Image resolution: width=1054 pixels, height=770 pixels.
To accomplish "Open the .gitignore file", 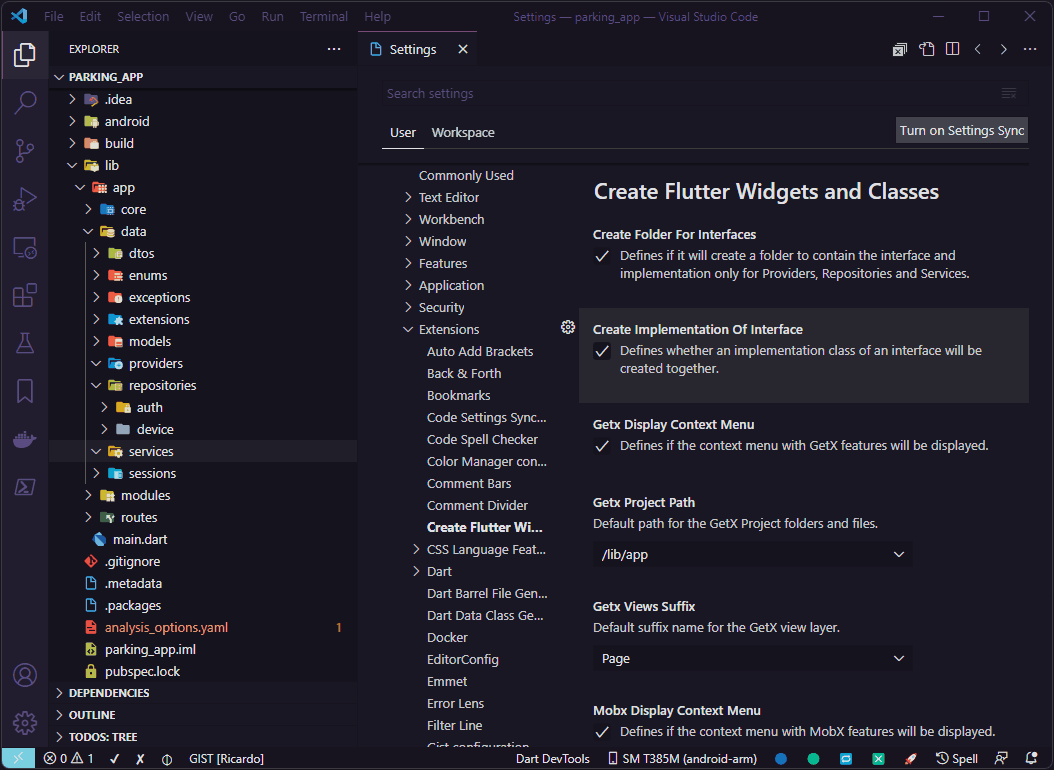I will [132, 562].
